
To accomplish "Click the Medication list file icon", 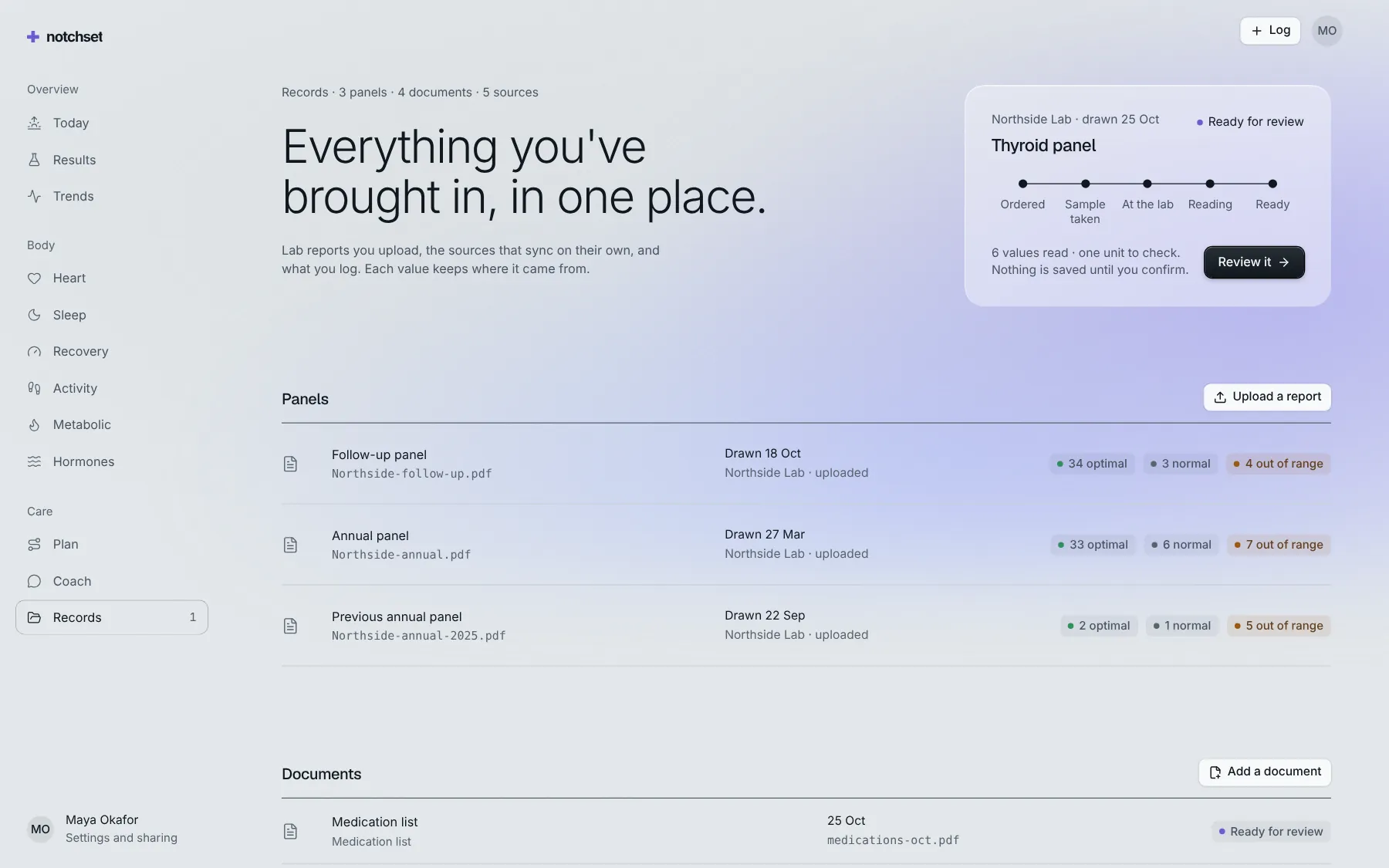I will click(x=290, y=831).
